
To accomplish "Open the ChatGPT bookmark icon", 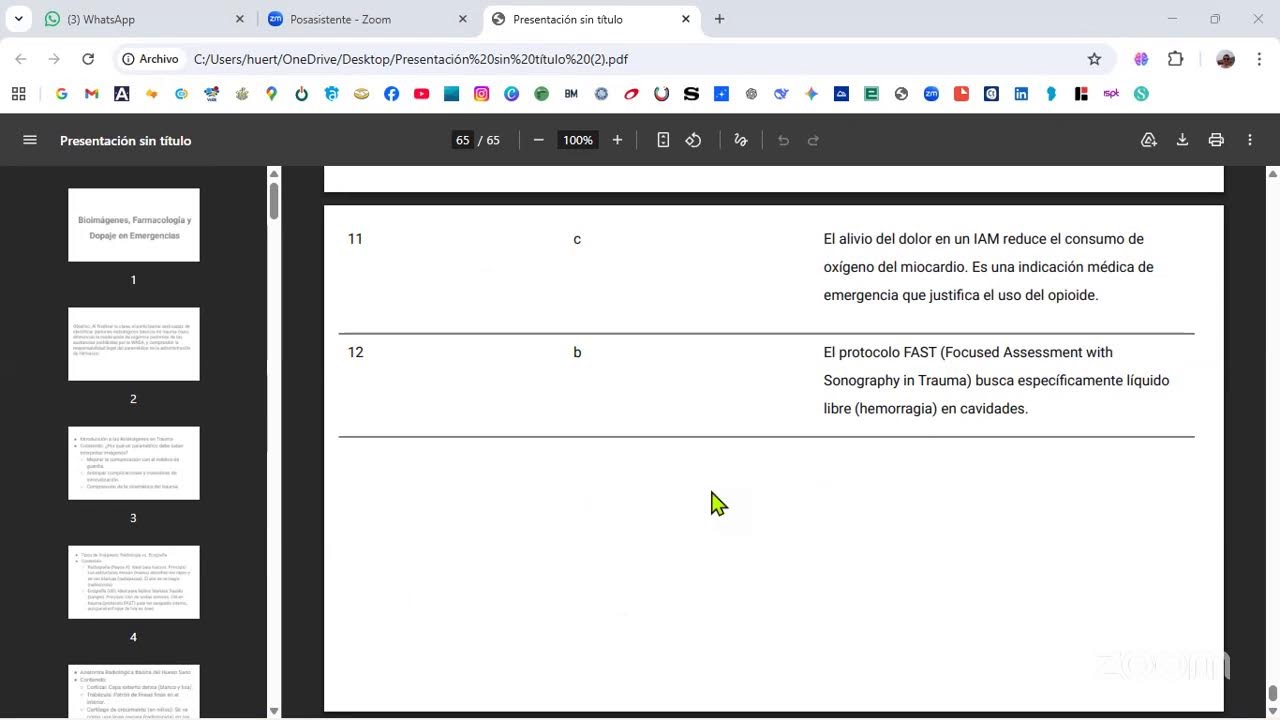I will (751, 94).
